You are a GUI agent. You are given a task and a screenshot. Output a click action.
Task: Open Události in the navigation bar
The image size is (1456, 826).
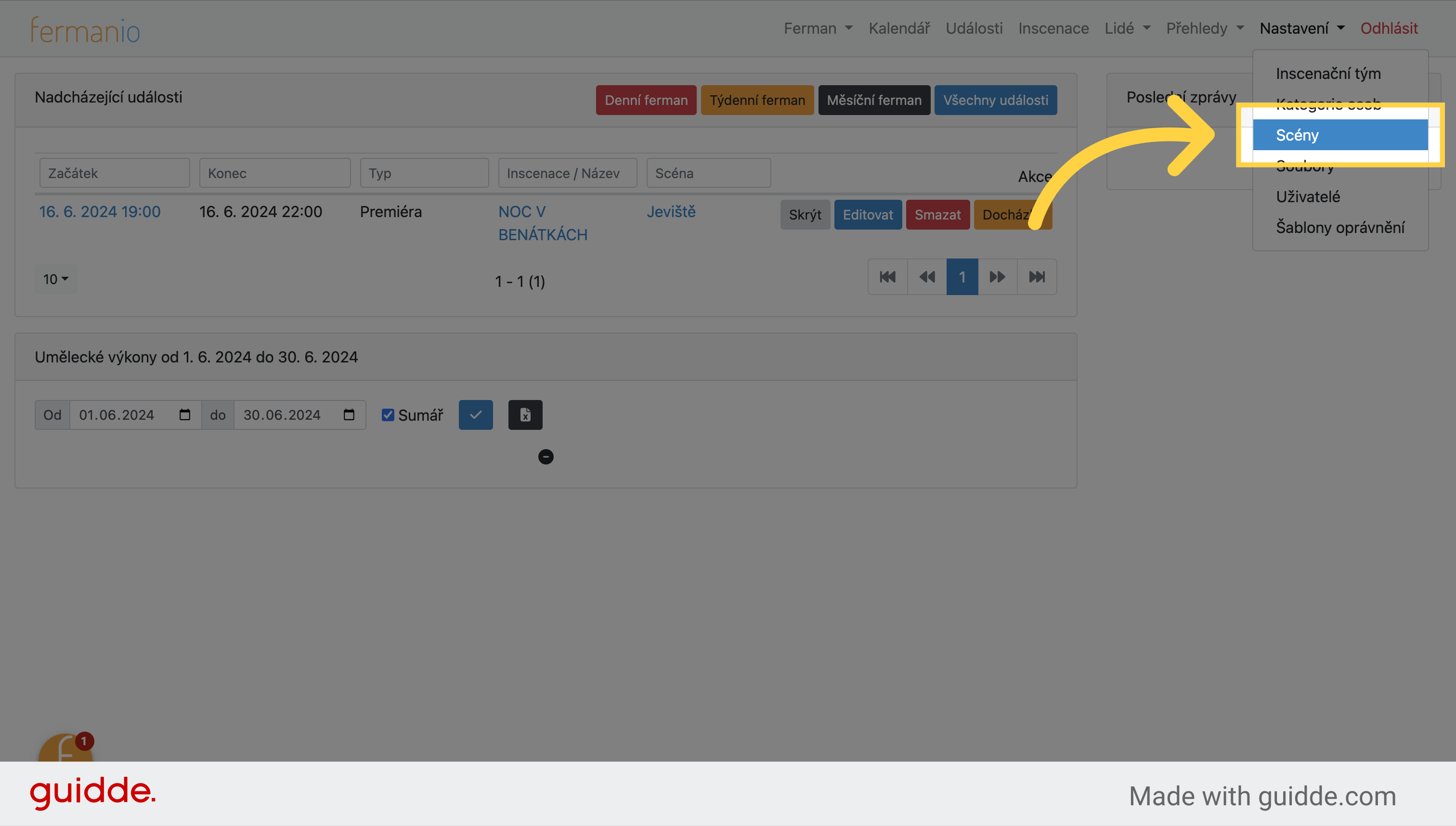pyautogui.click(x=974, y=28)
